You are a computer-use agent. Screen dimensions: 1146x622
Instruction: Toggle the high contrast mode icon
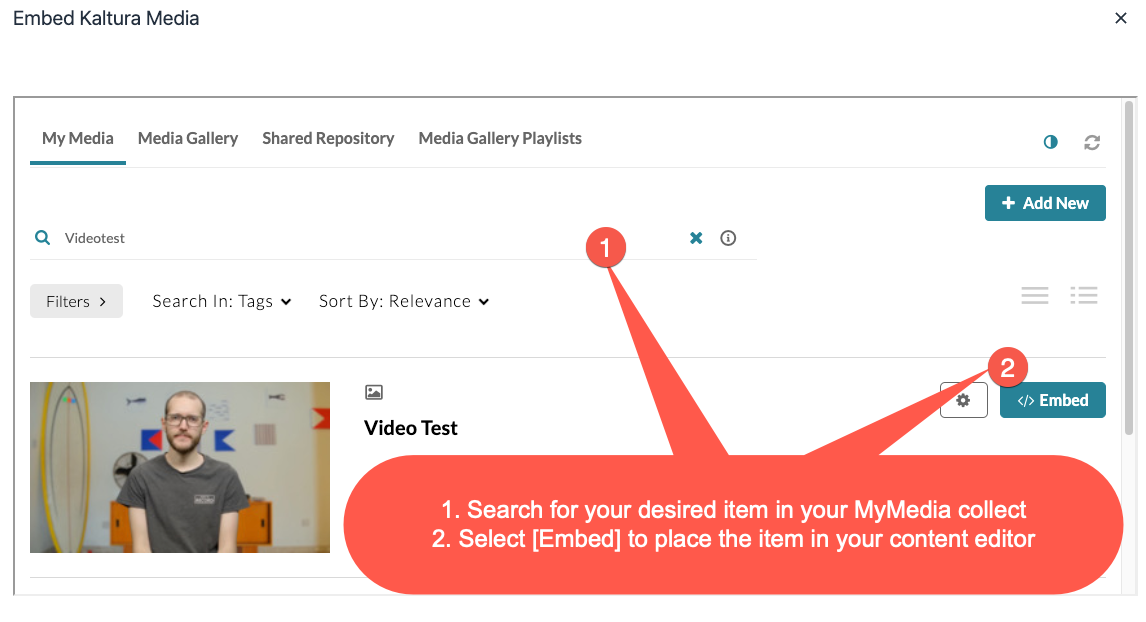1050,142
